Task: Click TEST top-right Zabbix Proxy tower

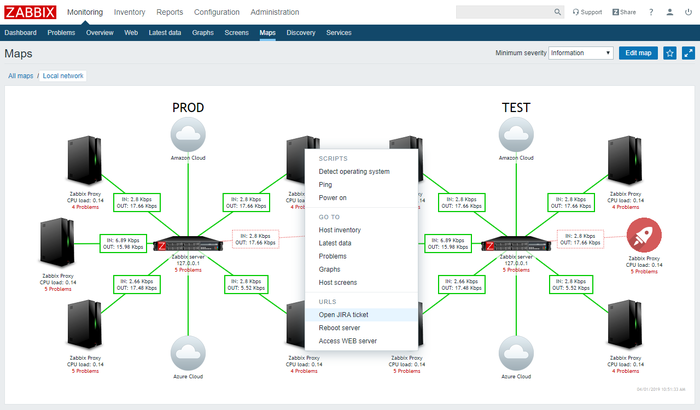Action: point(625,160)
